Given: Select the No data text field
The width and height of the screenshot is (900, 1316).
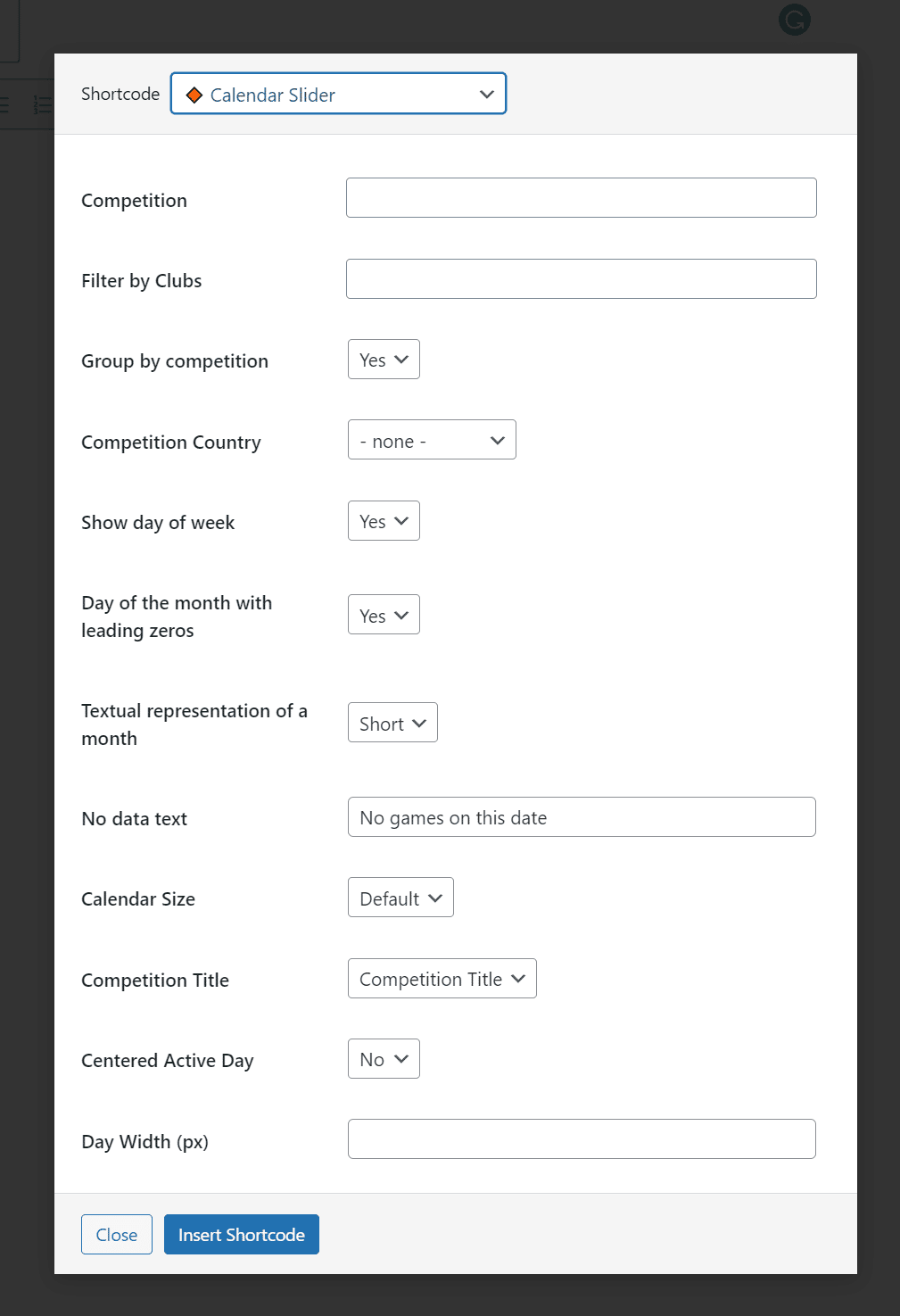Looking at the screenshot, I should click(581, 816).
